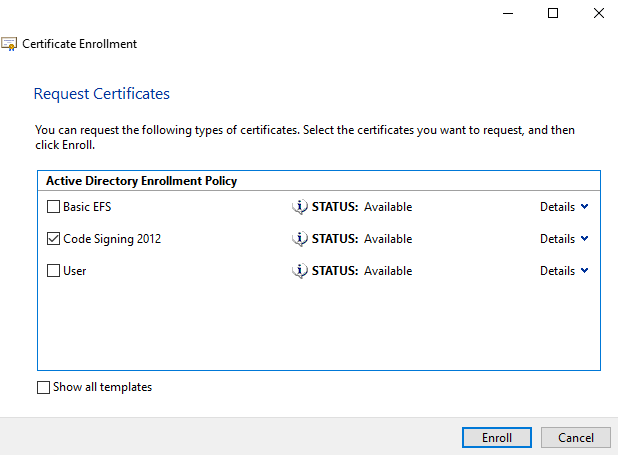The image size is (618, 455).
Task: Click the status info icon in the User row
Action: coord(299,271)
